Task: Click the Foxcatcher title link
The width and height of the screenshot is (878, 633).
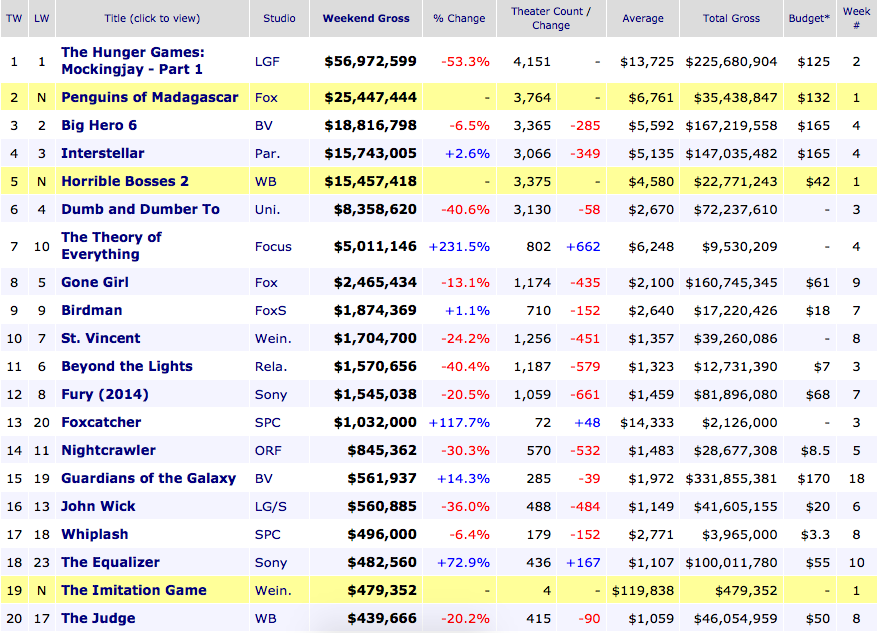Action: [101, 422]
